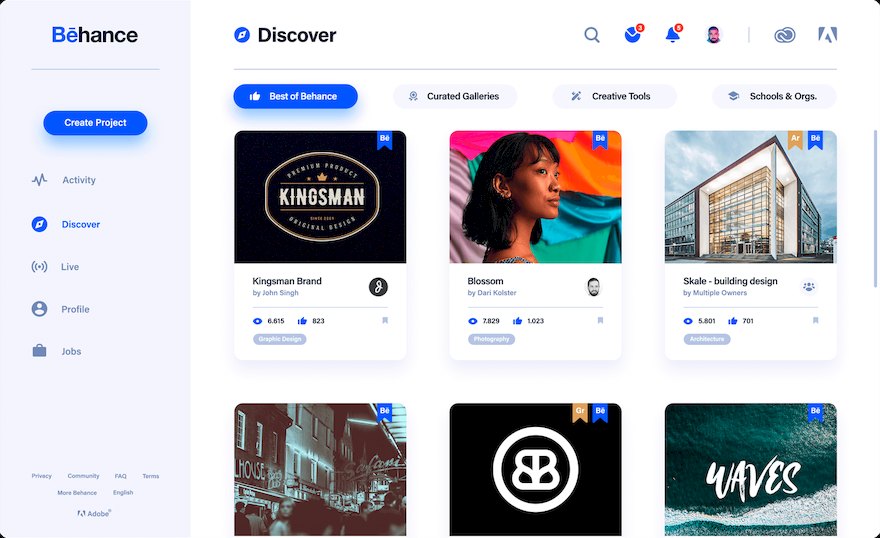Viewport: 880px width, 538px height.
Task: Open the Multiple Owners link
Action: pos(720,293)
